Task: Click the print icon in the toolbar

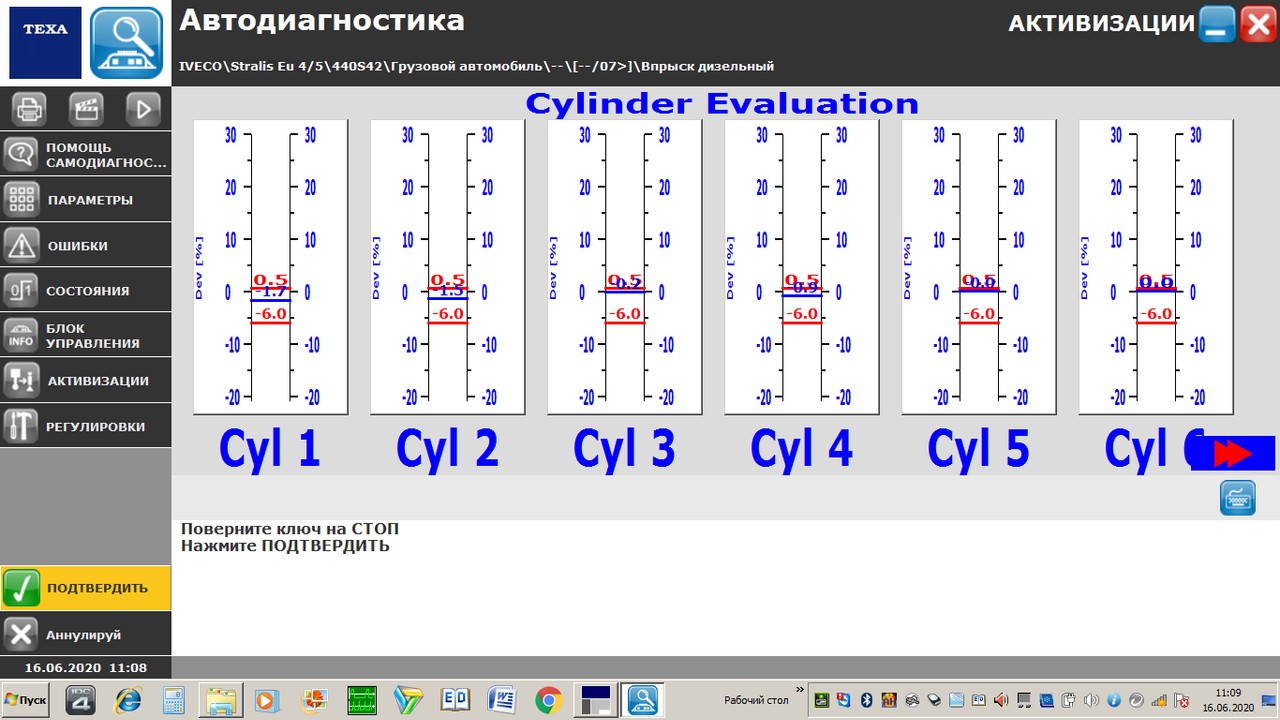Action: tap(30, 108)
